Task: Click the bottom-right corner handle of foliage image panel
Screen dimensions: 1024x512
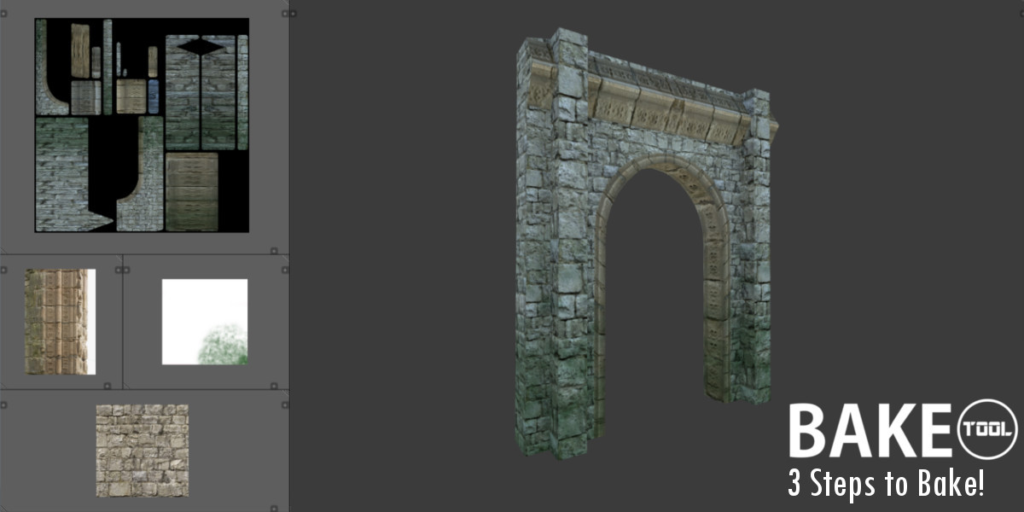Action: [x=284, y=382]
